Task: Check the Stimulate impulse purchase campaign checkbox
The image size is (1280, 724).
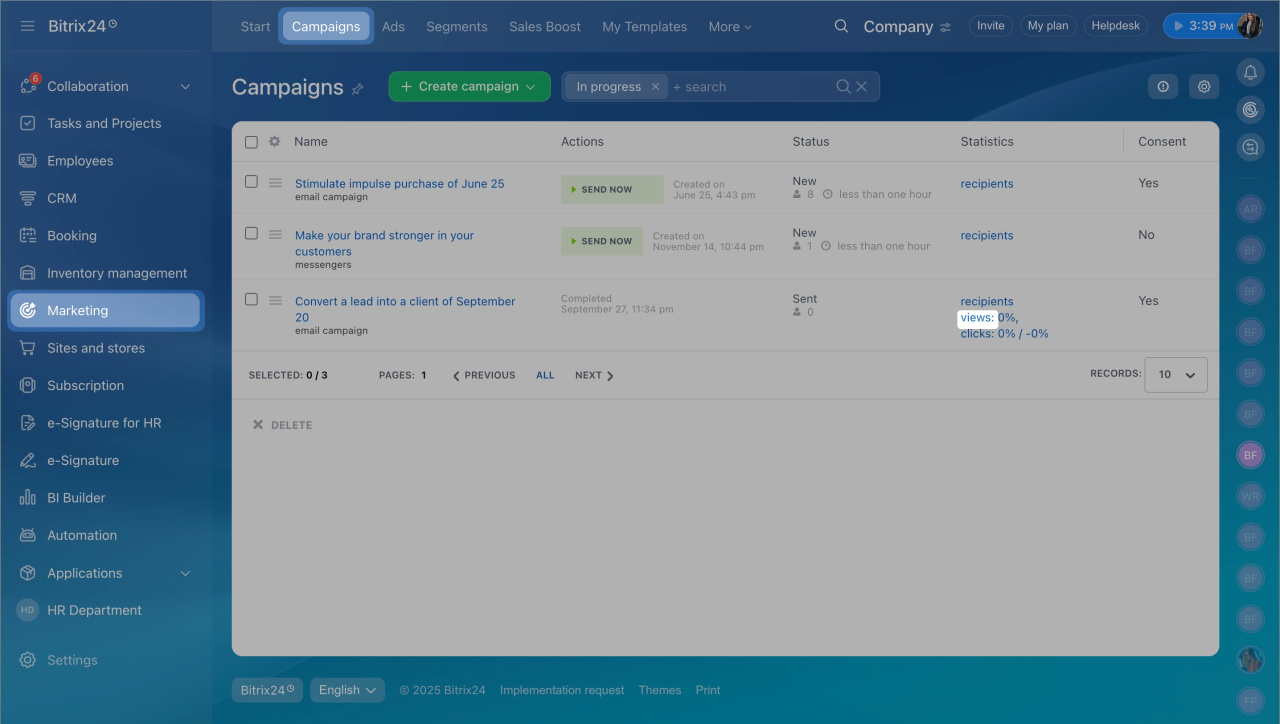Action: point(252,182)
